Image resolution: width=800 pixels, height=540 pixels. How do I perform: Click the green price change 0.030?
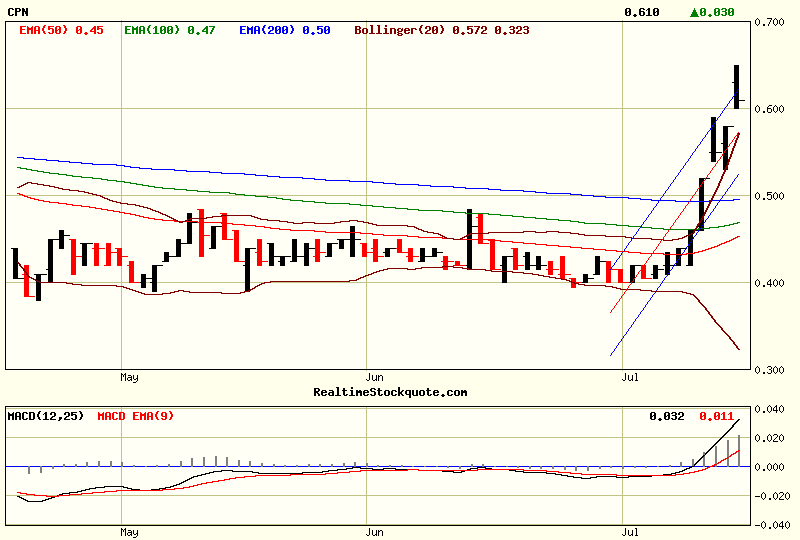(717, 12)
